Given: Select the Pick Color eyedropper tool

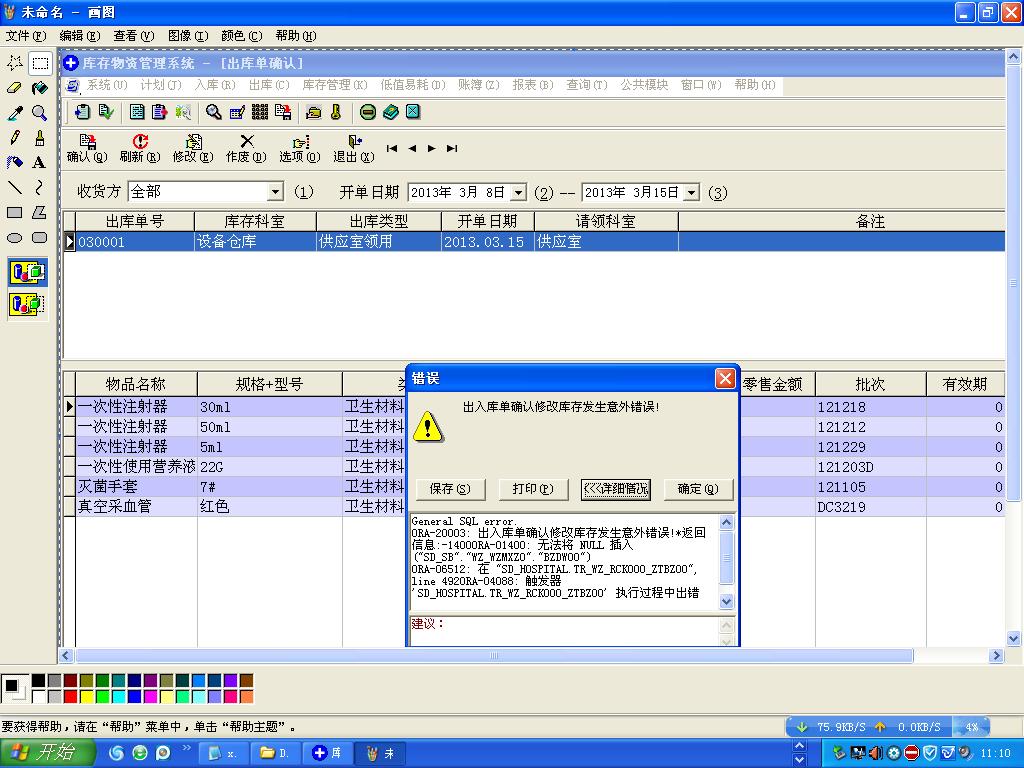Looking at the screenshot, I should pos(14,113).
